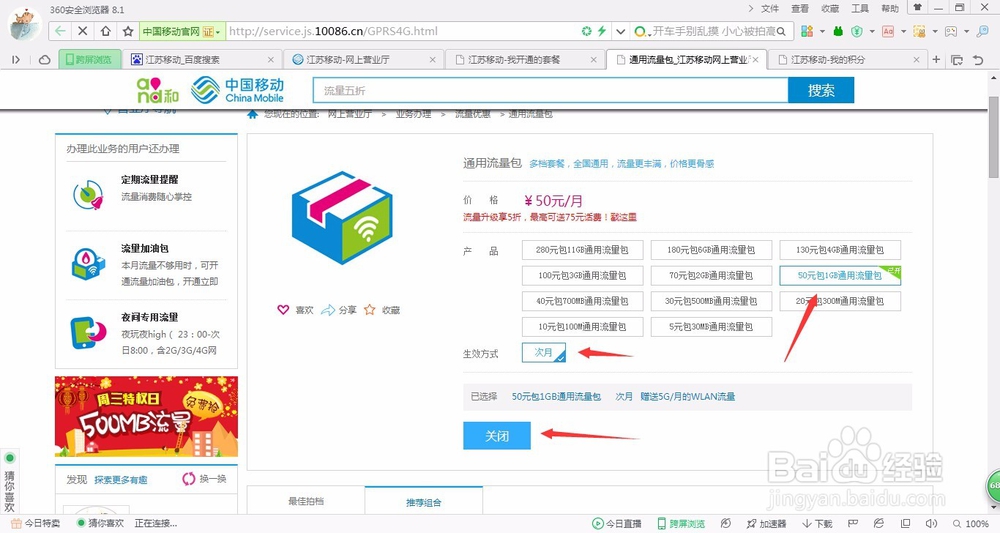Open the 探索更多有趣 link
Viewport: 1000px width, 533px height.
pos(121,479)
